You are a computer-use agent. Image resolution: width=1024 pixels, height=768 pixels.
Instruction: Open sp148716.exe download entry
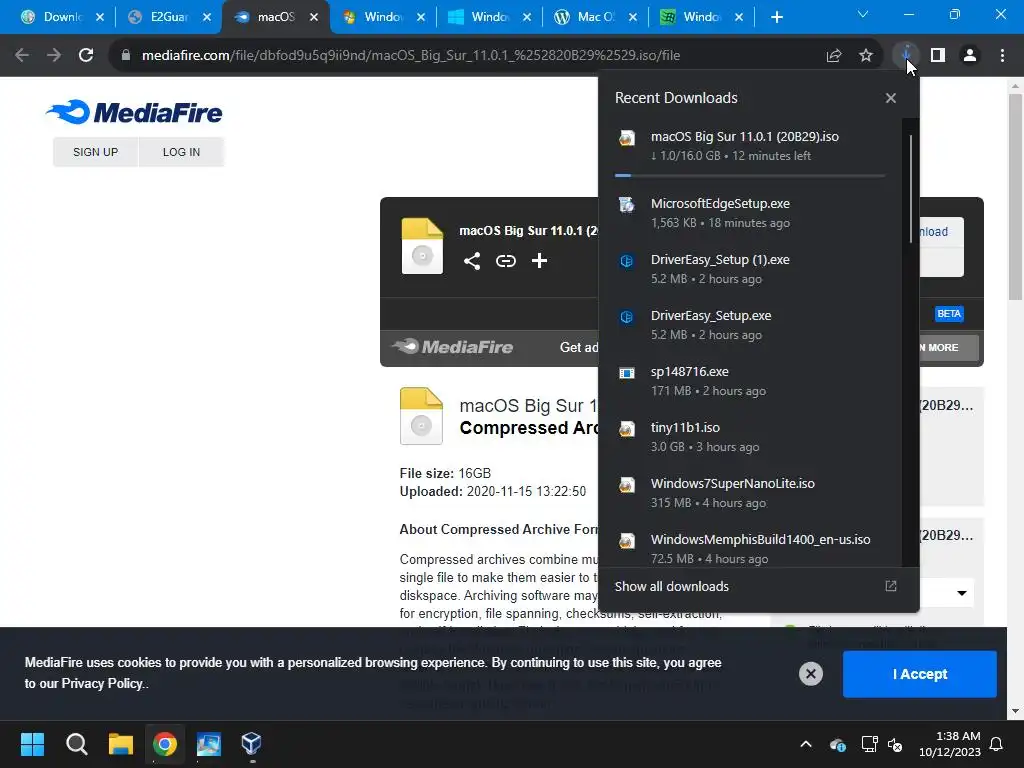(x=750, y=381)
